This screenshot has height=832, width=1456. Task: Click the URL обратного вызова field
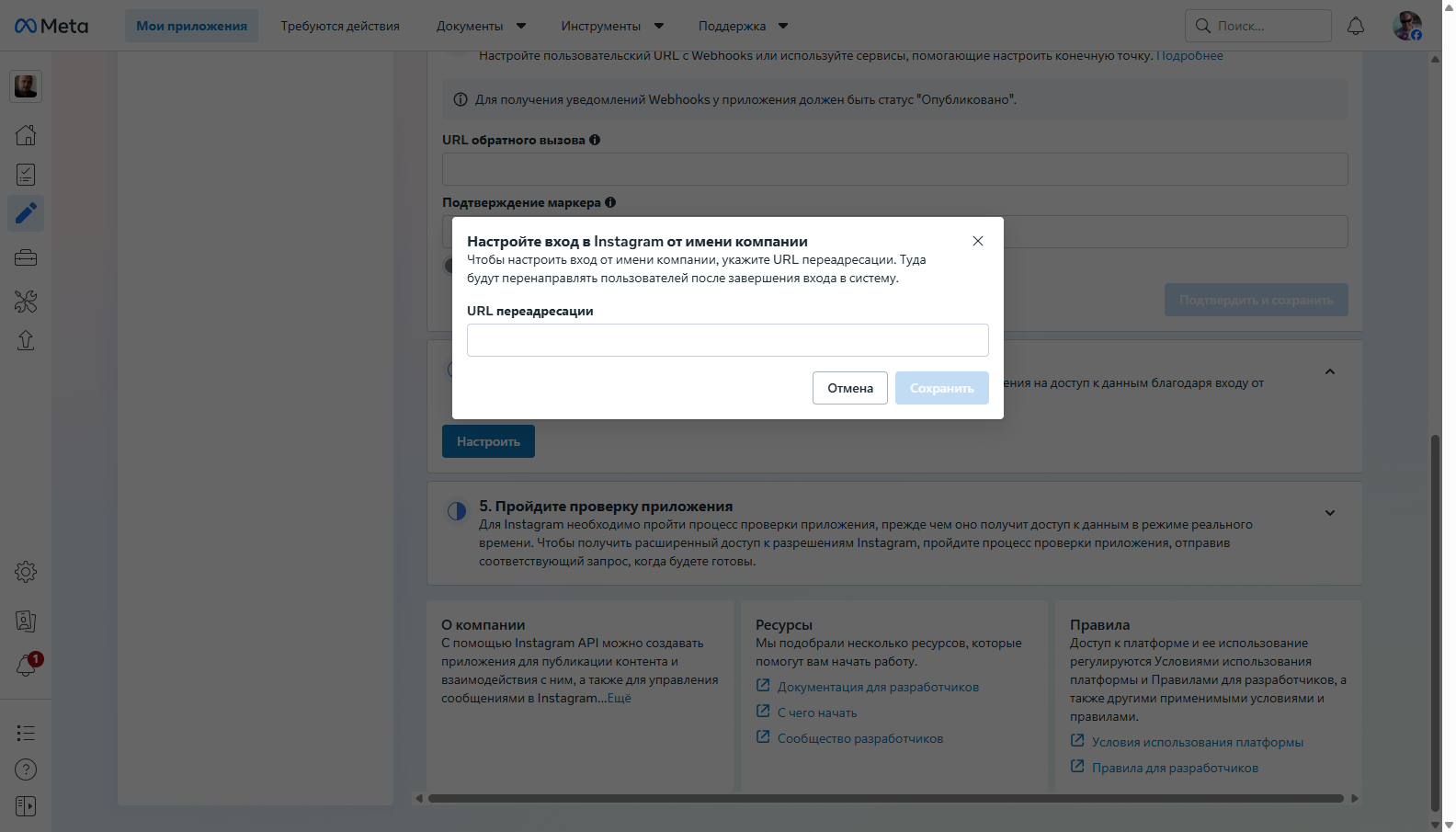[895, 169]
